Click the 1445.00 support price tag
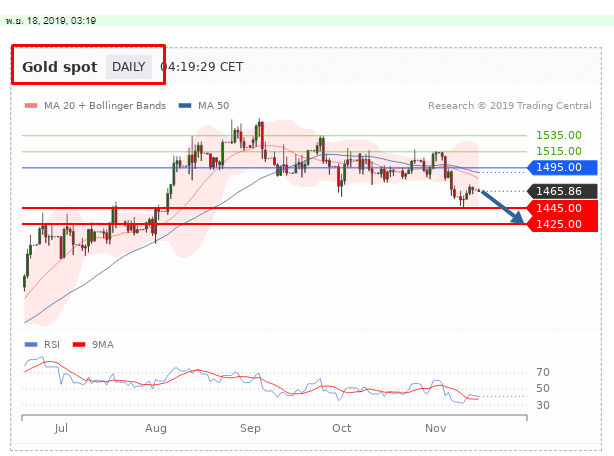The image size is (614, 456). tap(562, 208)
